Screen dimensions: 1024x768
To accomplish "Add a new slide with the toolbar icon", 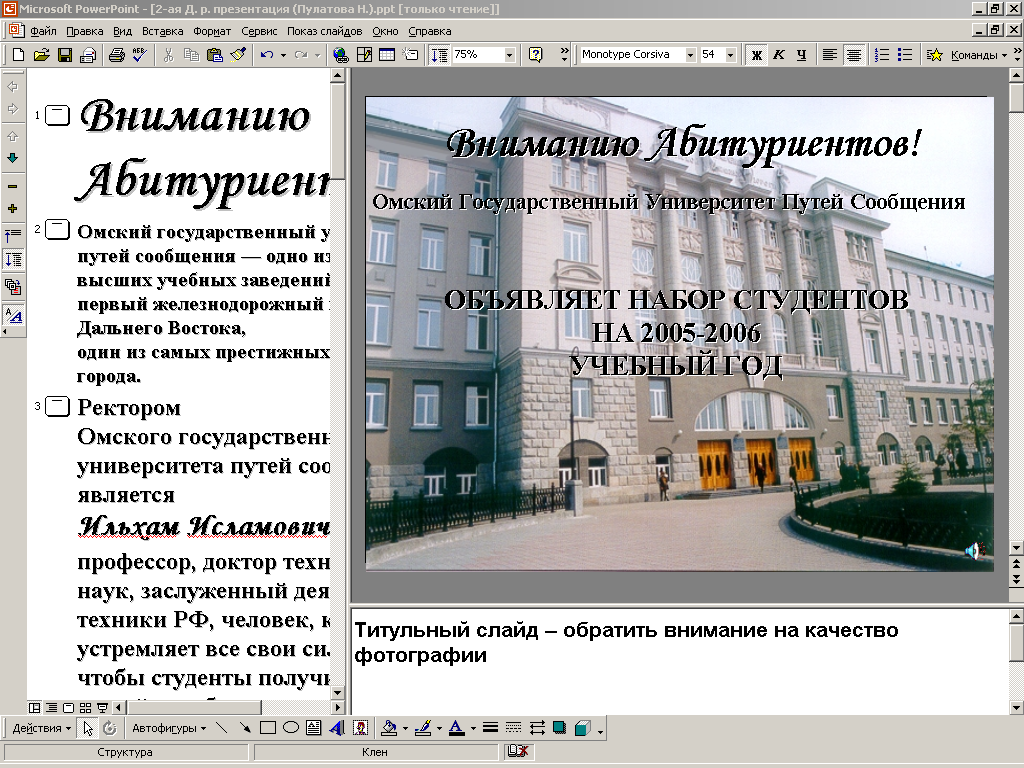I will pos(411,55).
